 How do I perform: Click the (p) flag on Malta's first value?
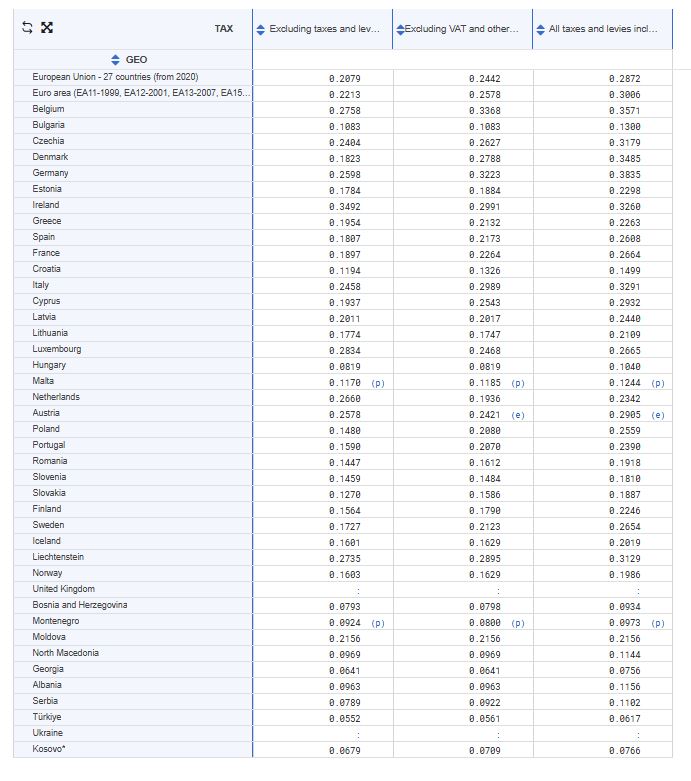click(377, 383)
